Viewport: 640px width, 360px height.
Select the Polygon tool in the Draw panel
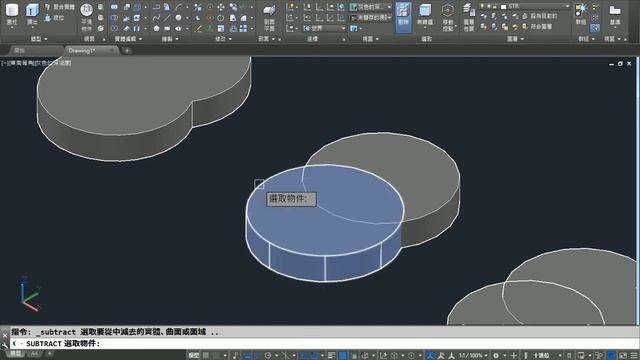pos(156,29)
